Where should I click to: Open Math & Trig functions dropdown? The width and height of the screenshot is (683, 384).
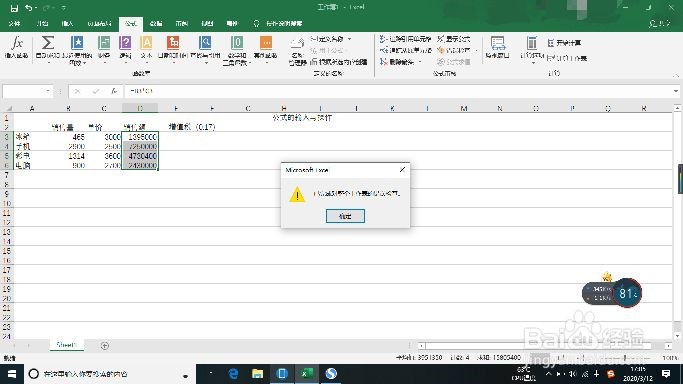click(x=237, y=51)
